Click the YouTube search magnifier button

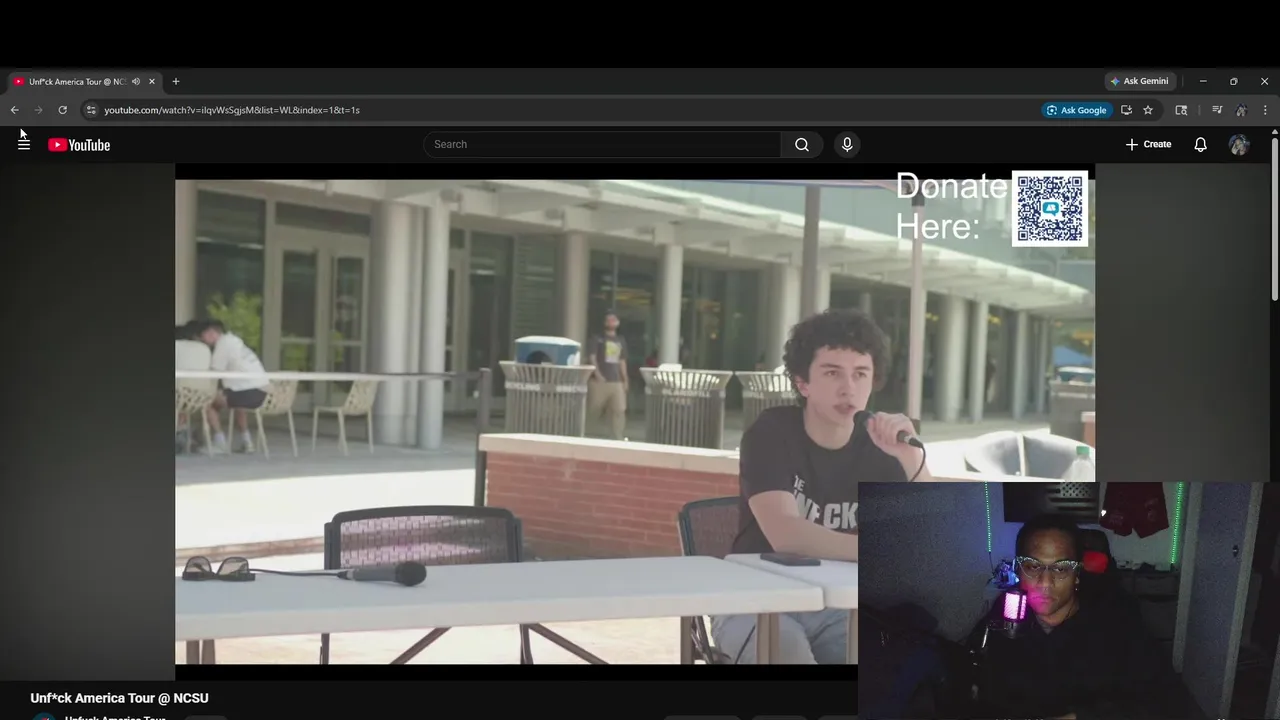click(x=802, y=144)
